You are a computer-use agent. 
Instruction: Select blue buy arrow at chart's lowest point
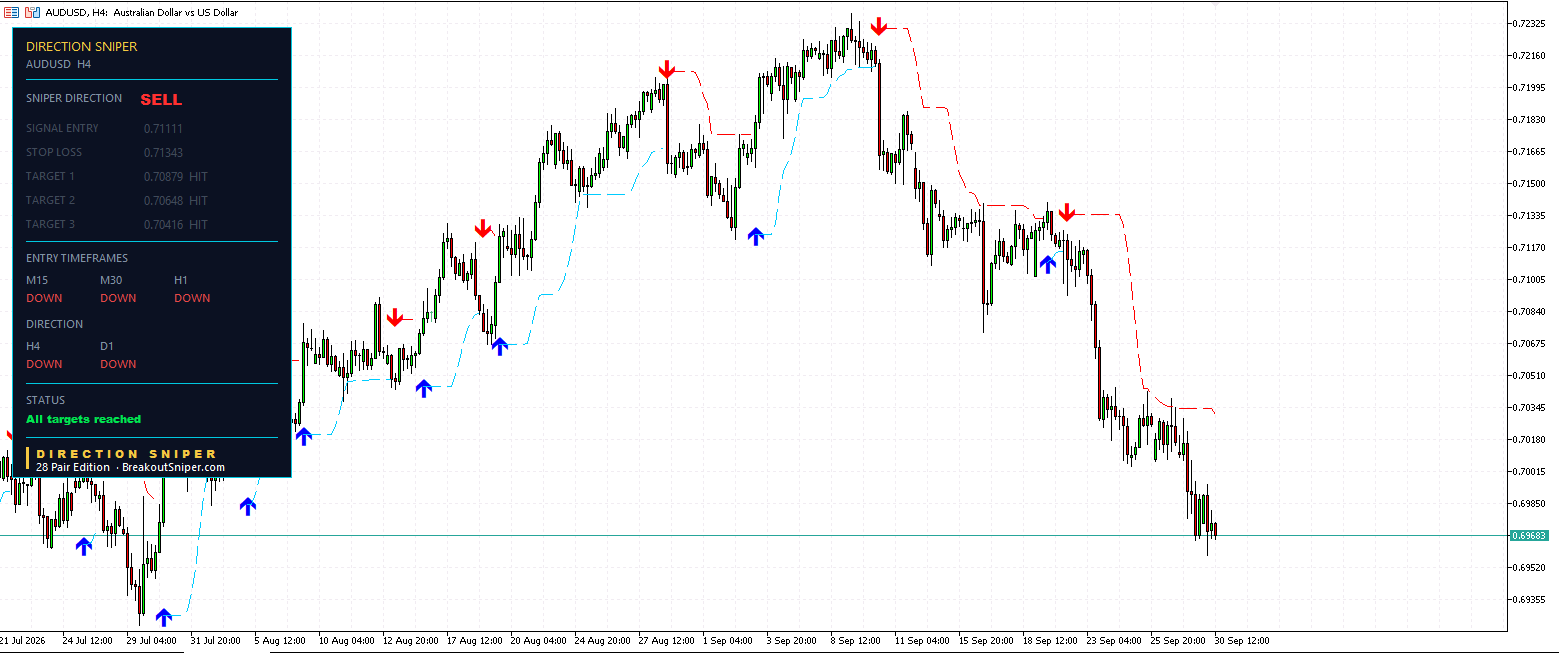click(x=163, y=617)
